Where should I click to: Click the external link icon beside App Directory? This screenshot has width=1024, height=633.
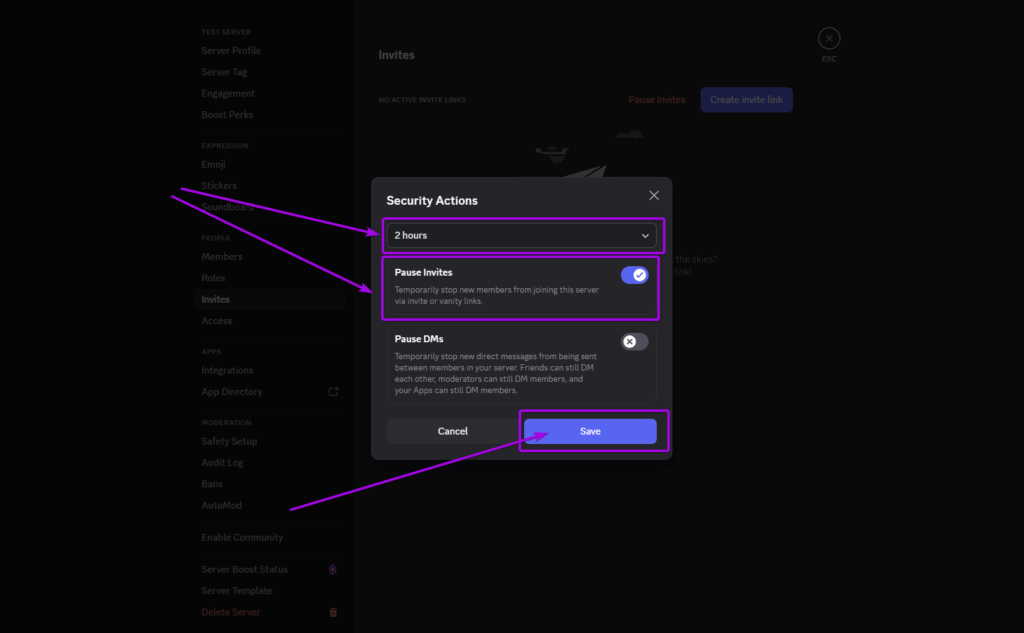(333, 391)
